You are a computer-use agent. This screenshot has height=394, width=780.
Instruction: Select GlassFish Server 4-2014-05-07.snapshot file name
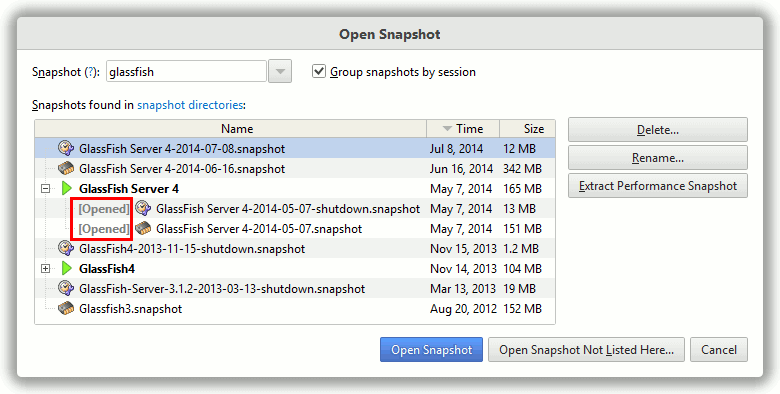pyautogui.click(x=259, y=229)
